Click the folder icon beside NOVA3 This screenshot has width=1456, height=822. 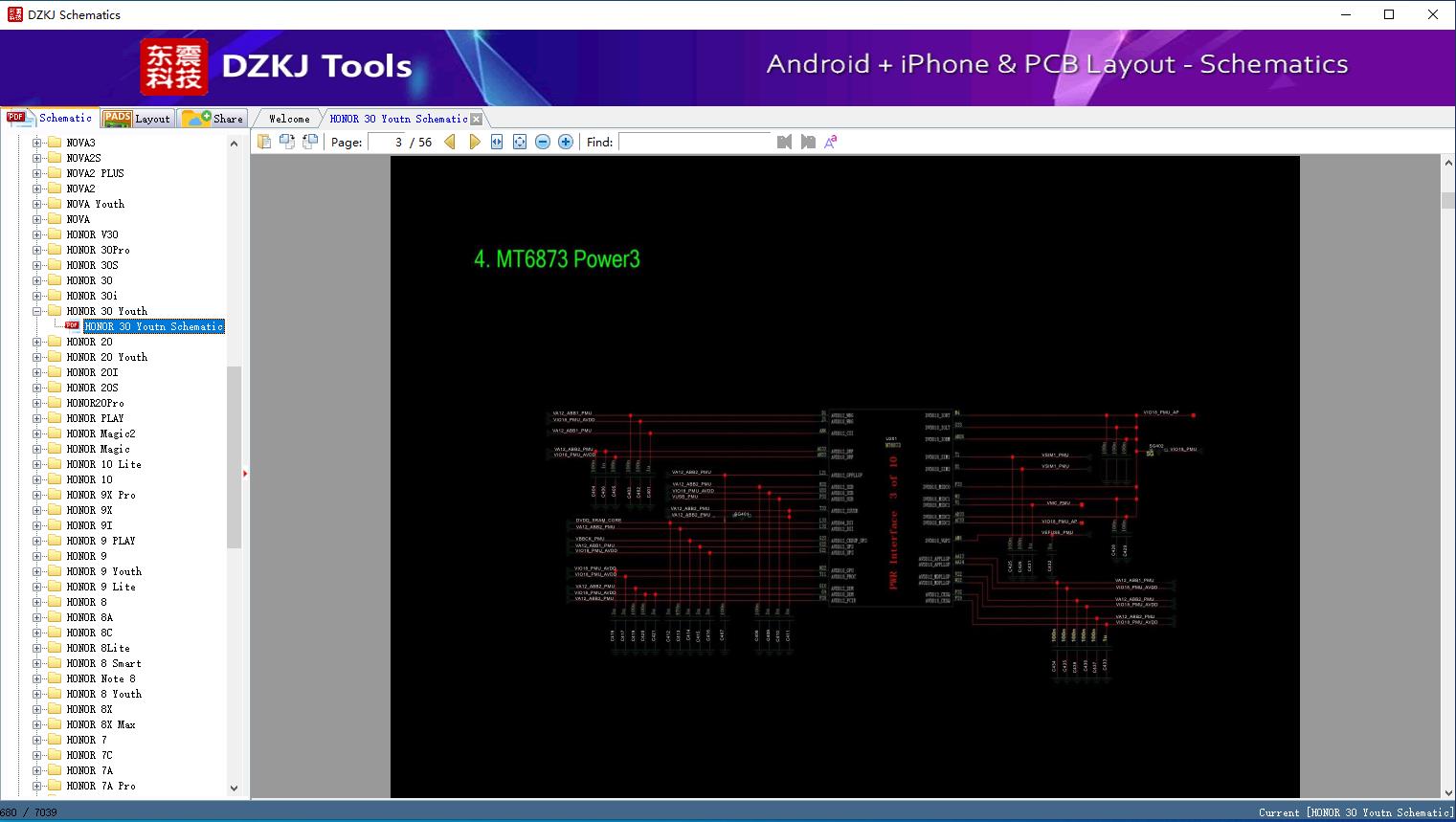(x=55, y=143)
